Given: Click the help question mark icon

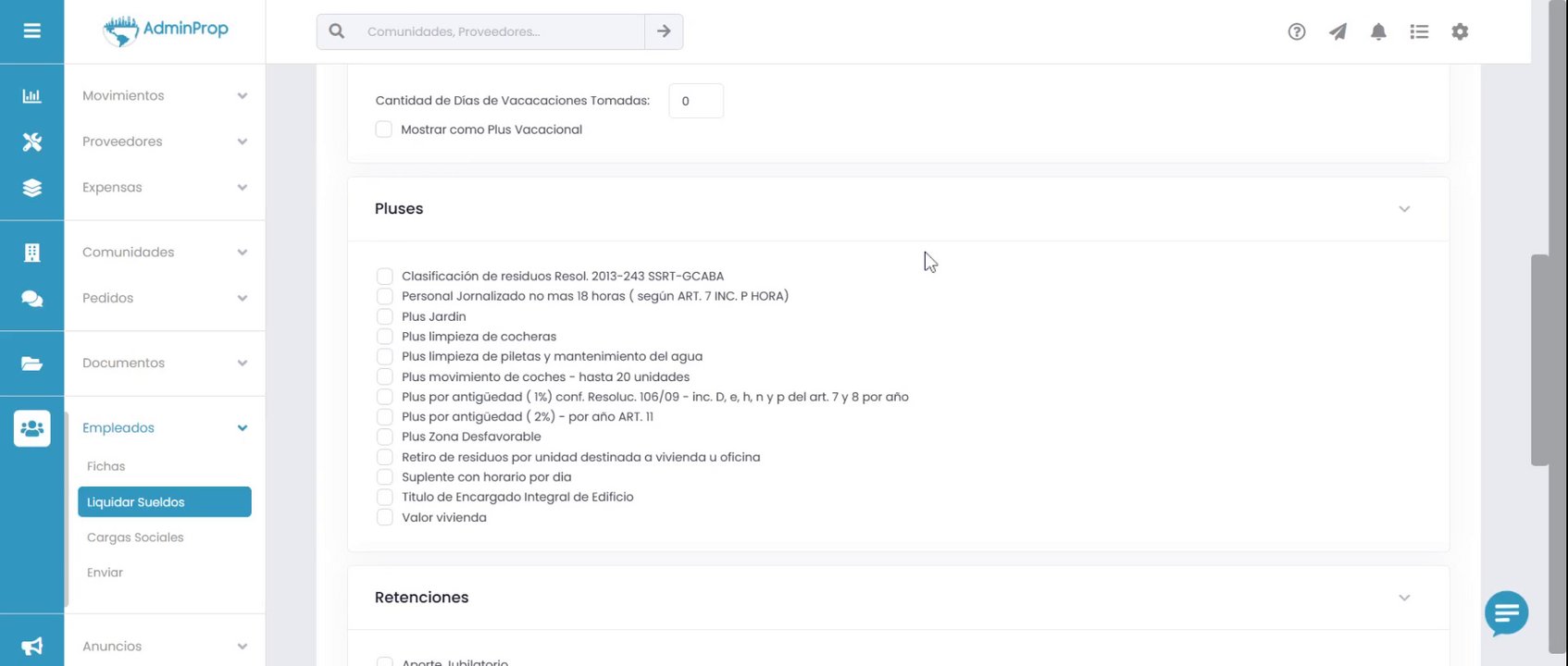Looking at the screenshot, I should pyautogui.click(x=1297, y=31).
